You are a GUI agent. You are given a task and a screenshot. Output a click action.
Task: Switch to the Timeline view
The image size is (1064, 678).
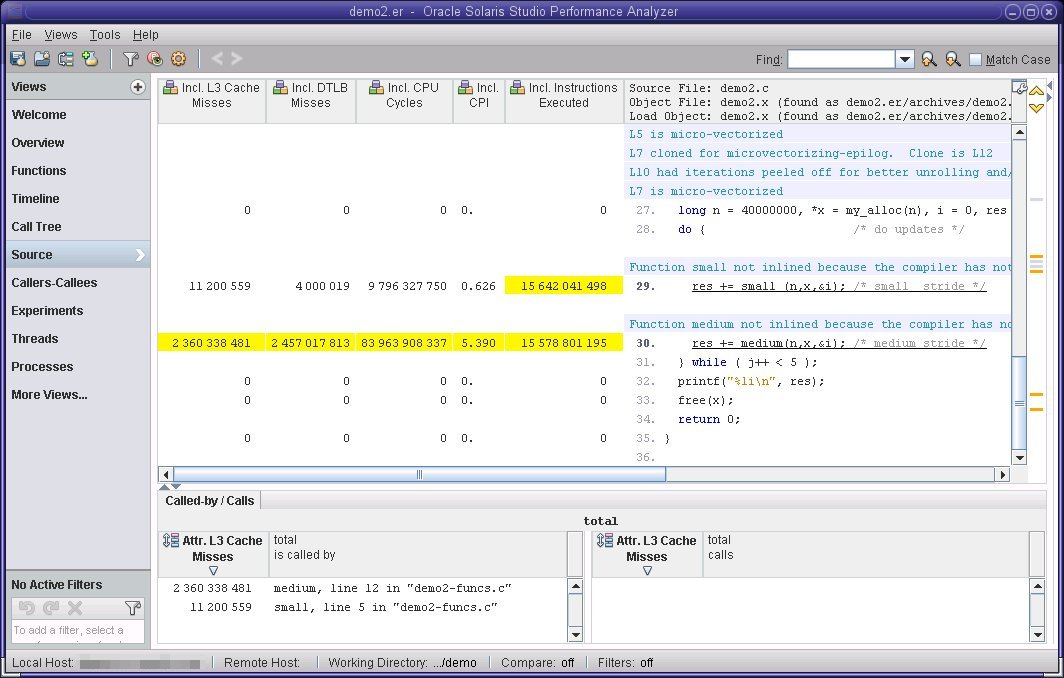[x=35, y=198]
